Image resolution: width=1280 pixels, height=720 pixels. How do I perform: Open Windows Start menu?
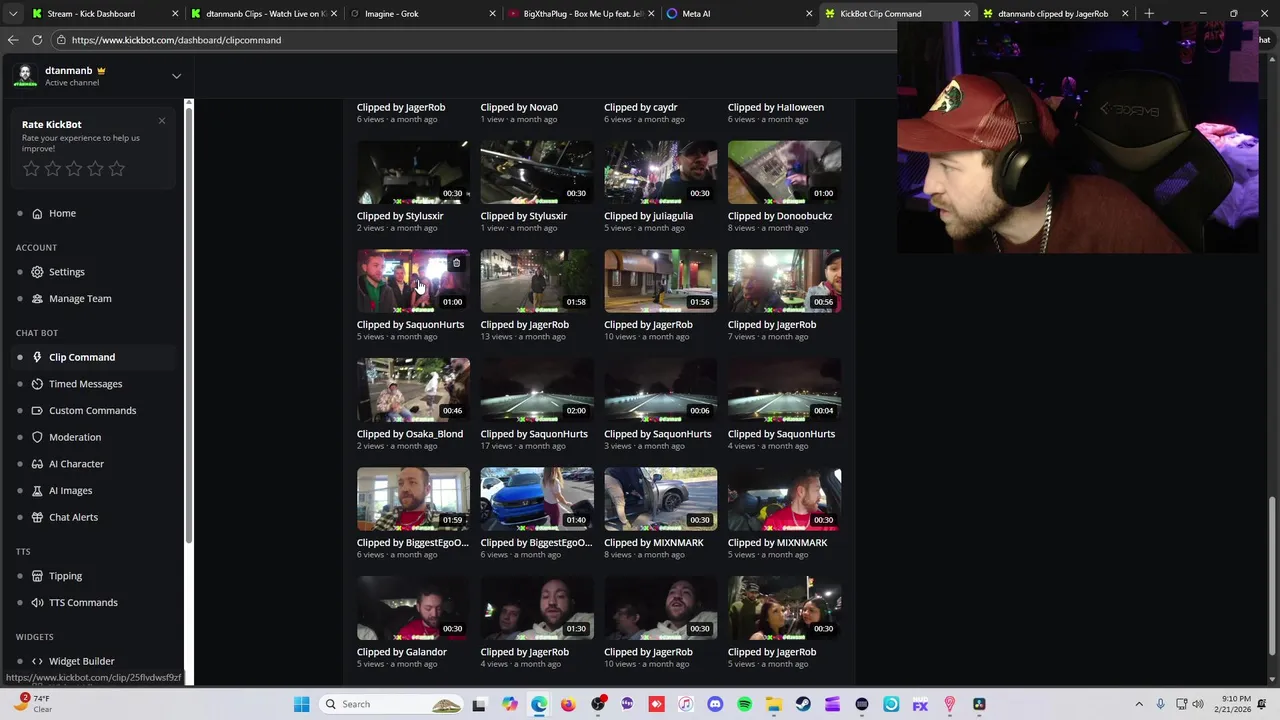(301, 704)
